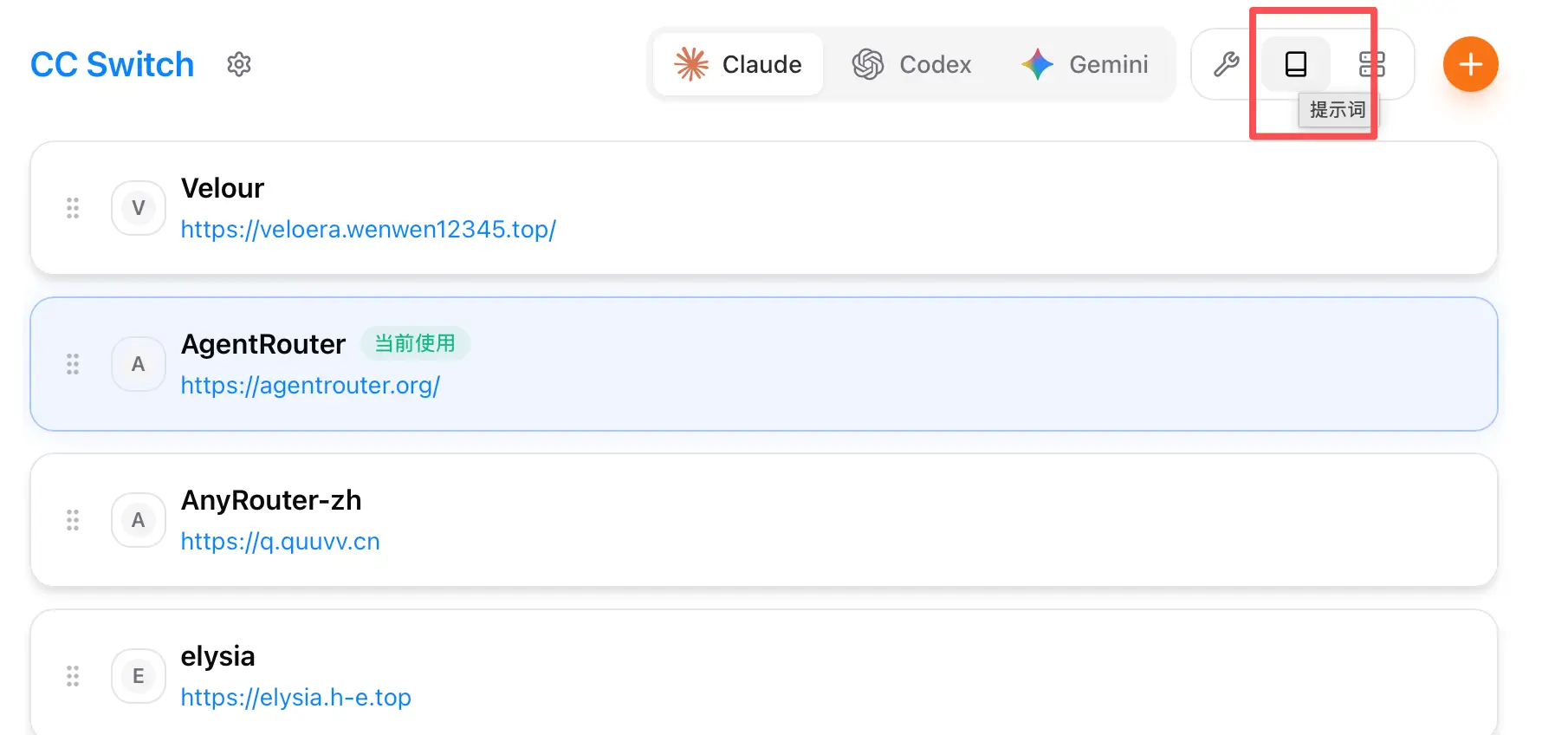Open the elysia.h-e.top link
The image size is (1568, 735).
click(295, 698)
